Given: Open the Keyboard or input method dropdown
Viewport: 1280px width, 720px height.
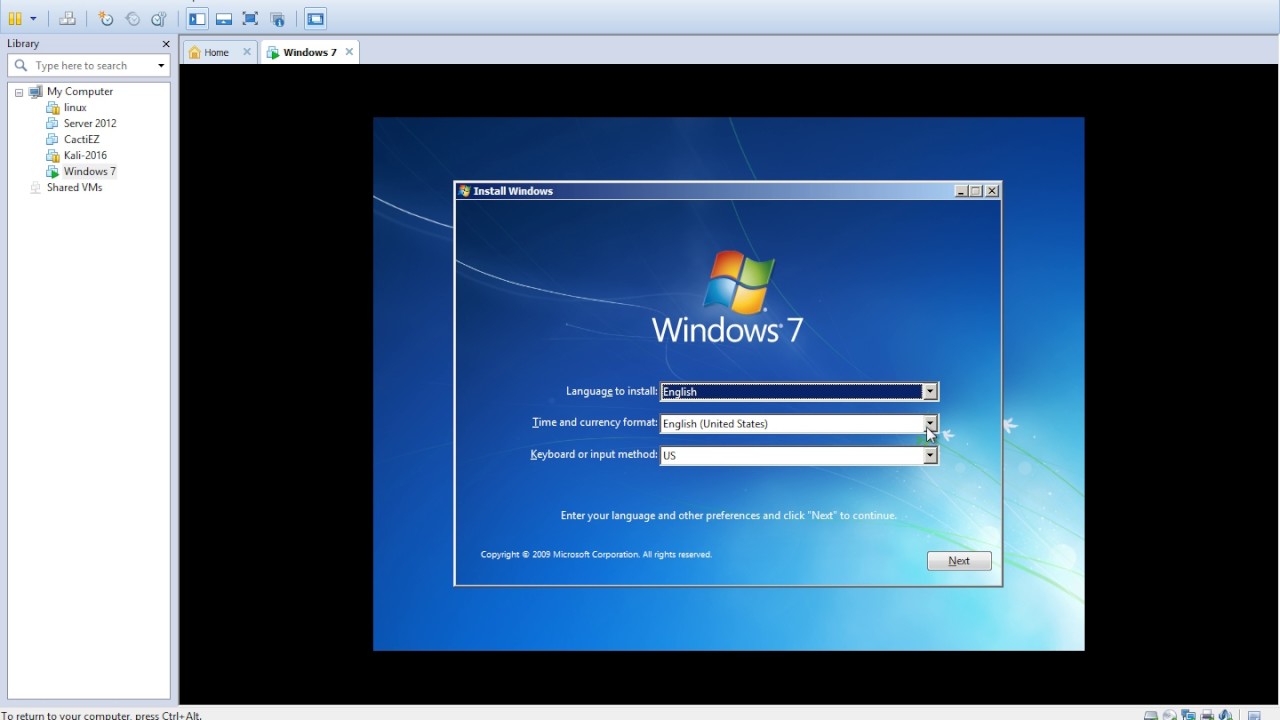Looking at the screenshot, I should tap(930, 456).
